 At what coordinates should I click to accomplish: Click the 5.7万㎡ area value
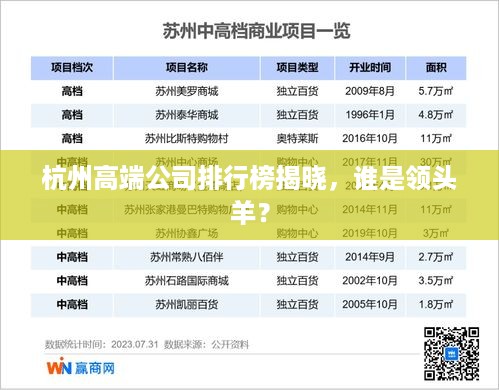point(436,91)
